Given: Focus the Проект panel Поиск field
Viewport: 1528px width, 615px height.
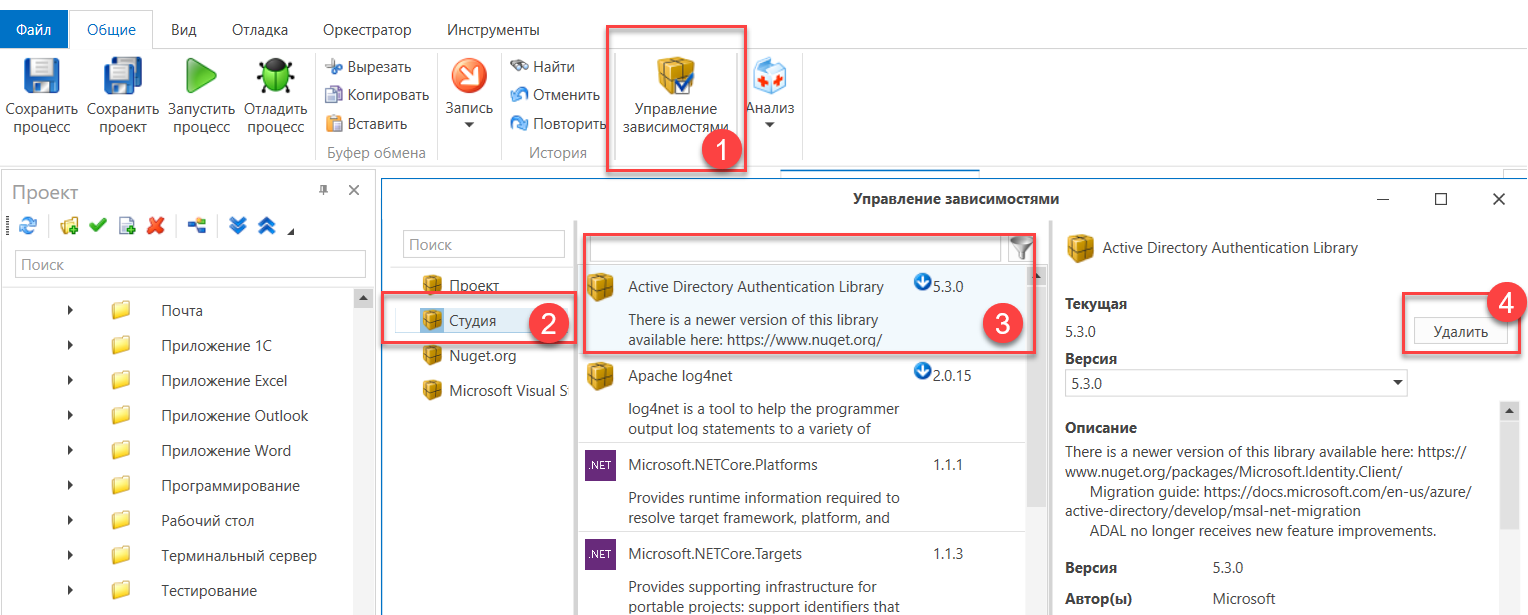Looking at the screenshot, I should (x=190, y=265).
